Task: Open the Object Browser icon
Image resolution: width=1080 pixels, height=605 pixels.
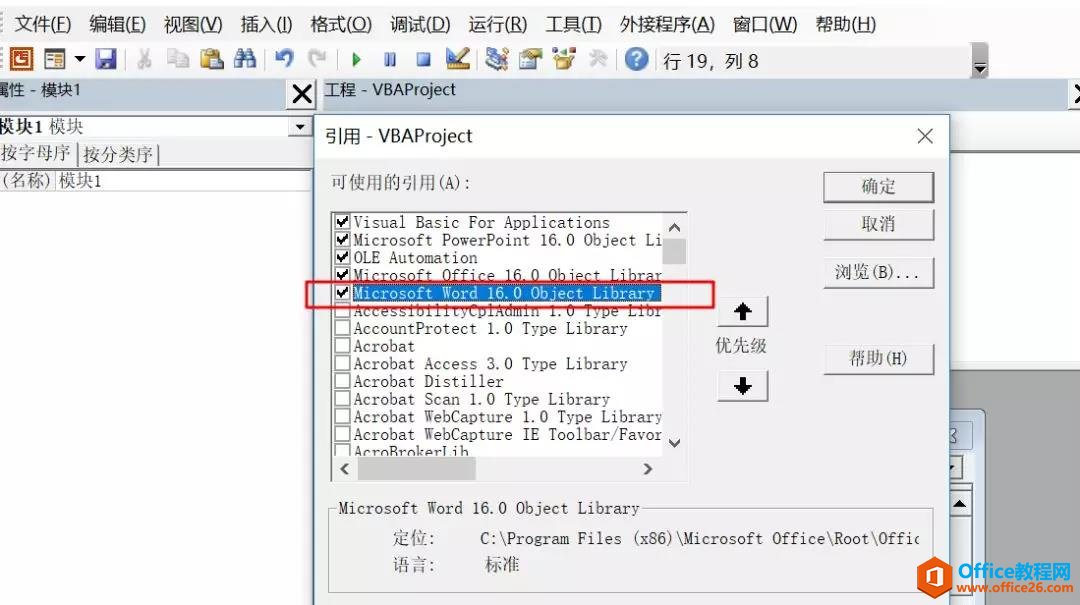Action: [563, 59]
